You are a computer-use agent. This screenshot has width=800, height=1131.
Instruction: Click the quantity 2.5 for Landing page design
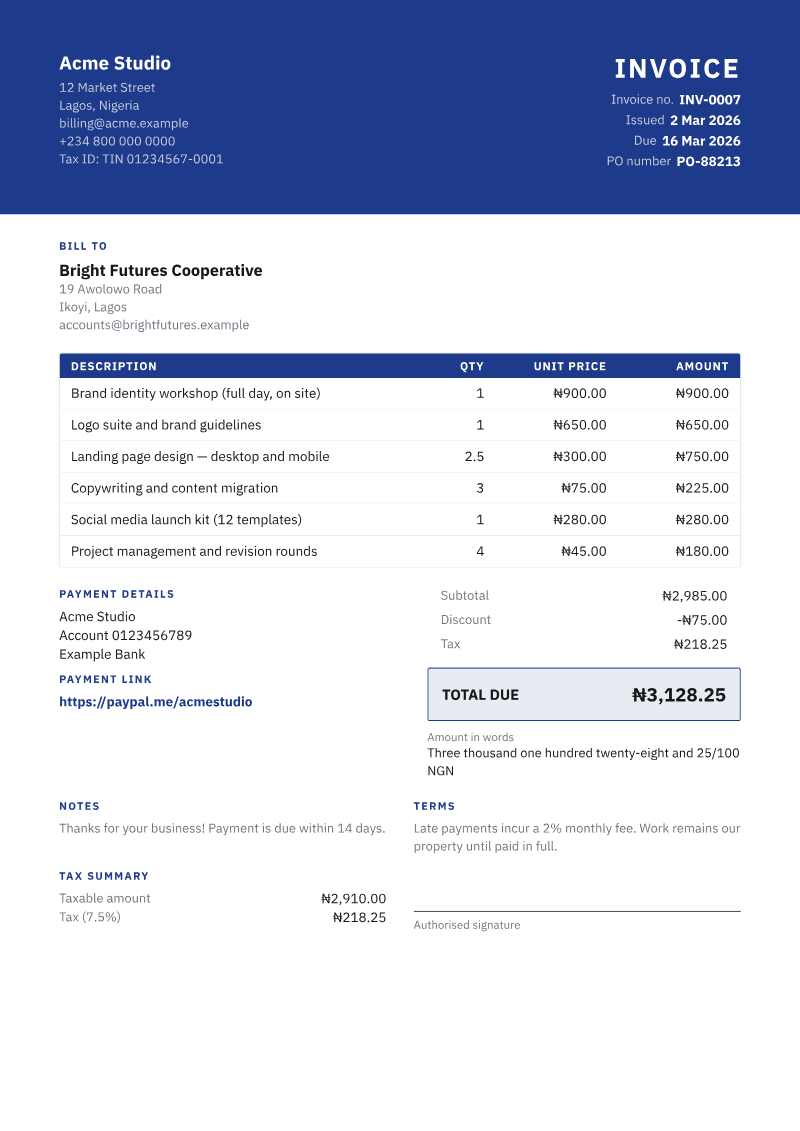pos(474,457)
